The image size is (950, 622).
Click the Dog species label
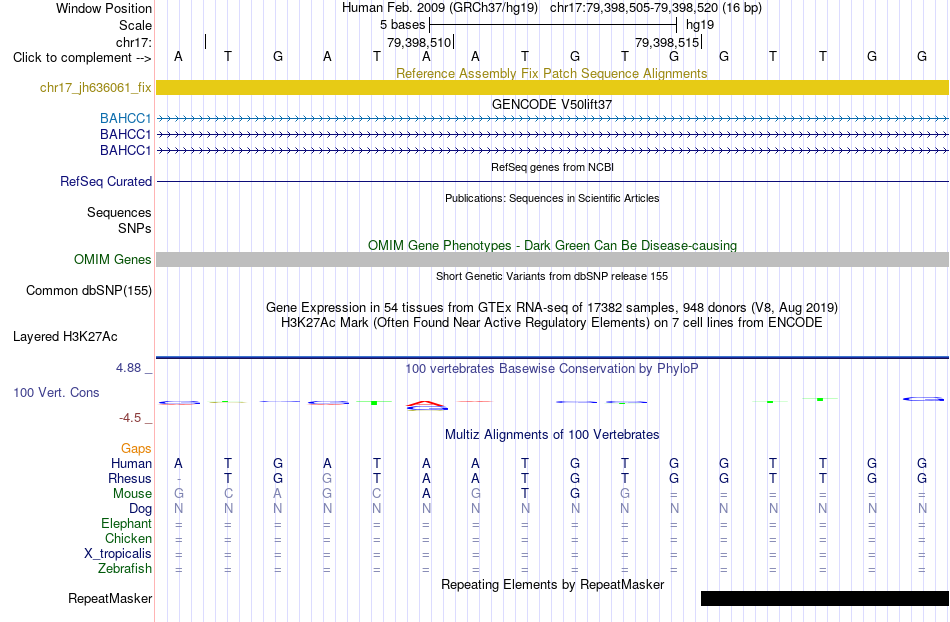[140, 509]
